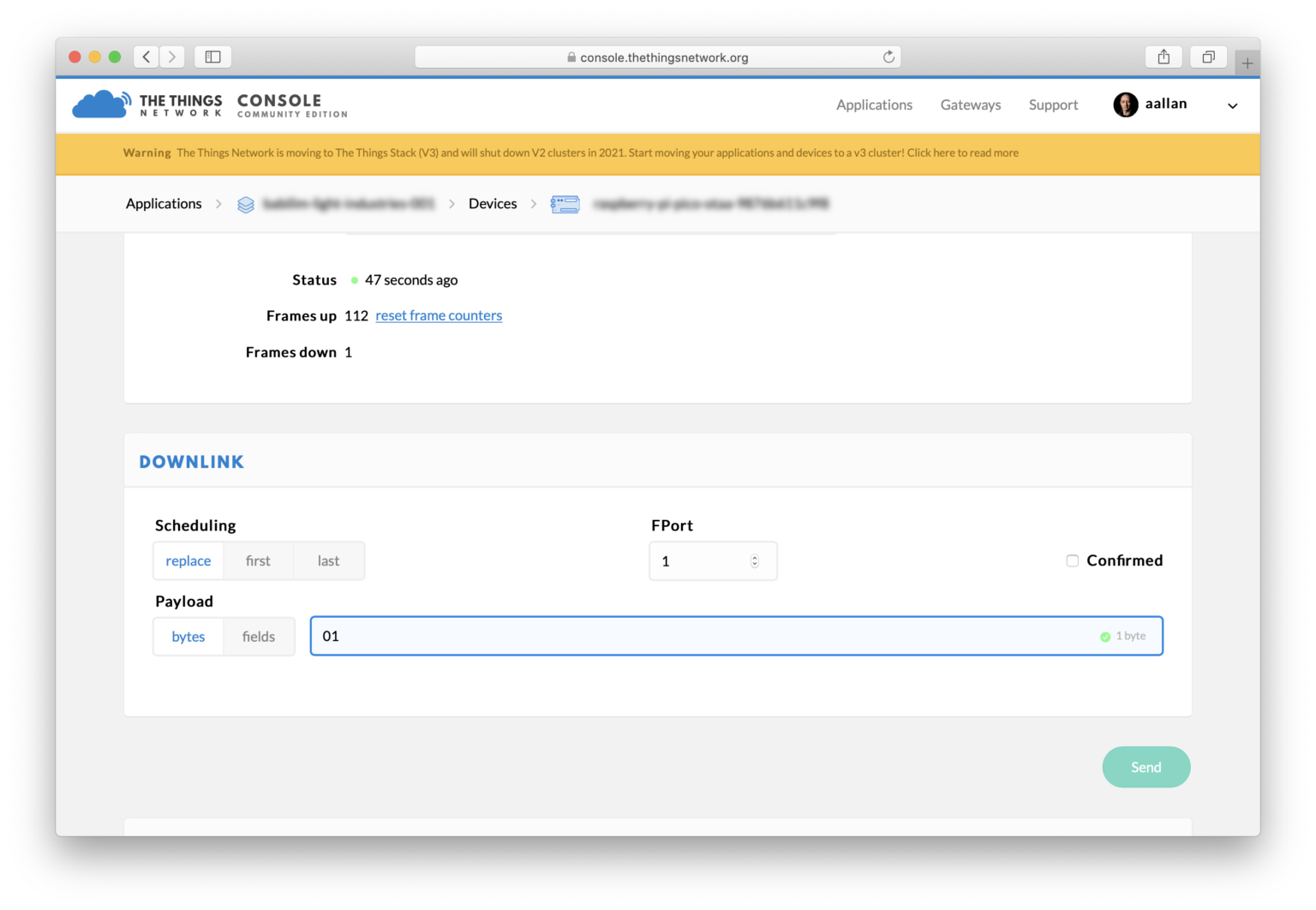The width and height of the screenshot is (1316, 910).
Task: Open the account dropdown chevron next to aallan
Action: coord(1232,105)
